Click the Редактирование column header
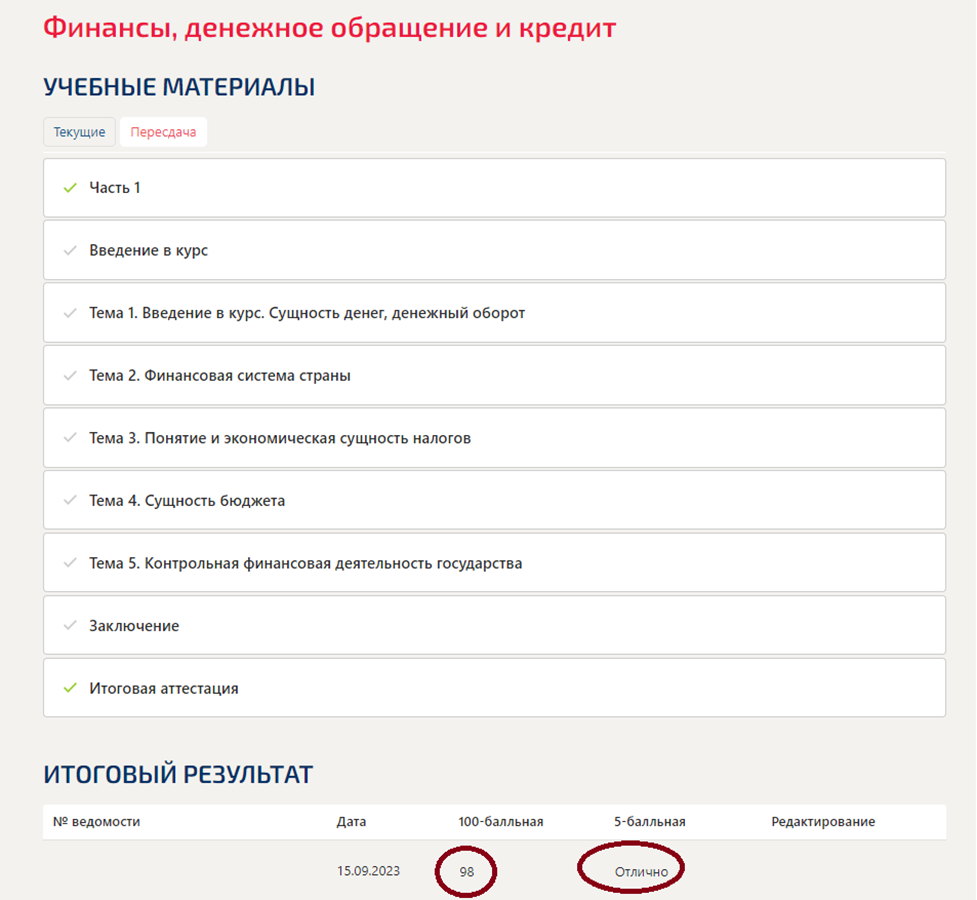 pos(823,821)
